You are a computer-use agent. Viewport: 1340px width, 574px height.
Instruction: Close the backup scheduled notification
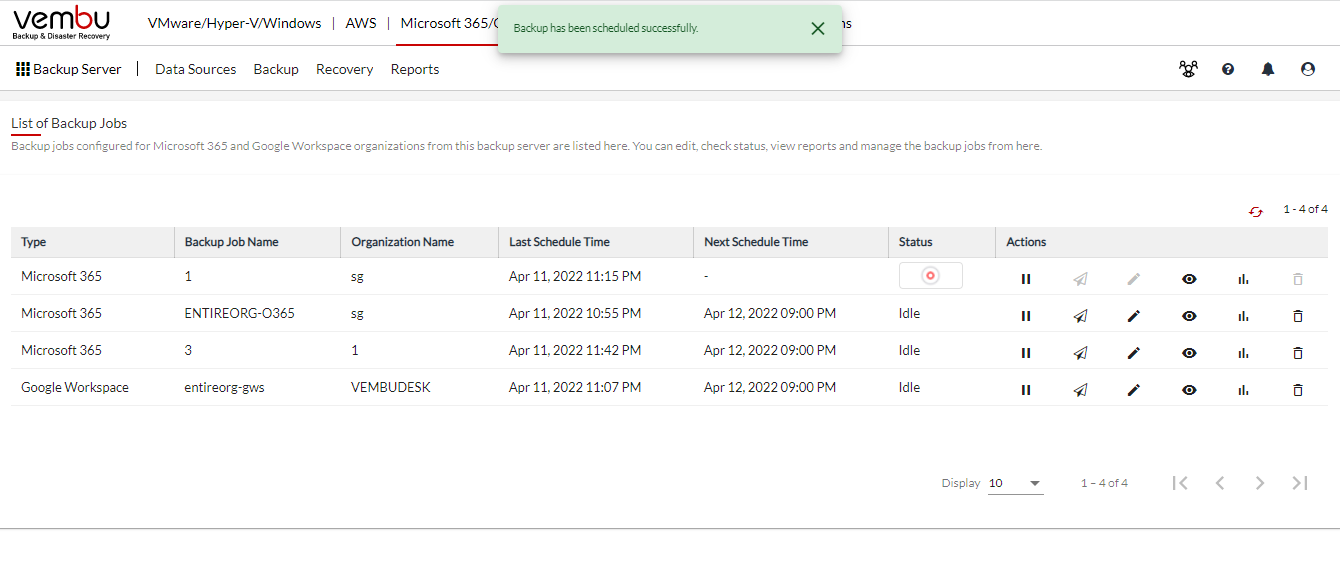818,28
